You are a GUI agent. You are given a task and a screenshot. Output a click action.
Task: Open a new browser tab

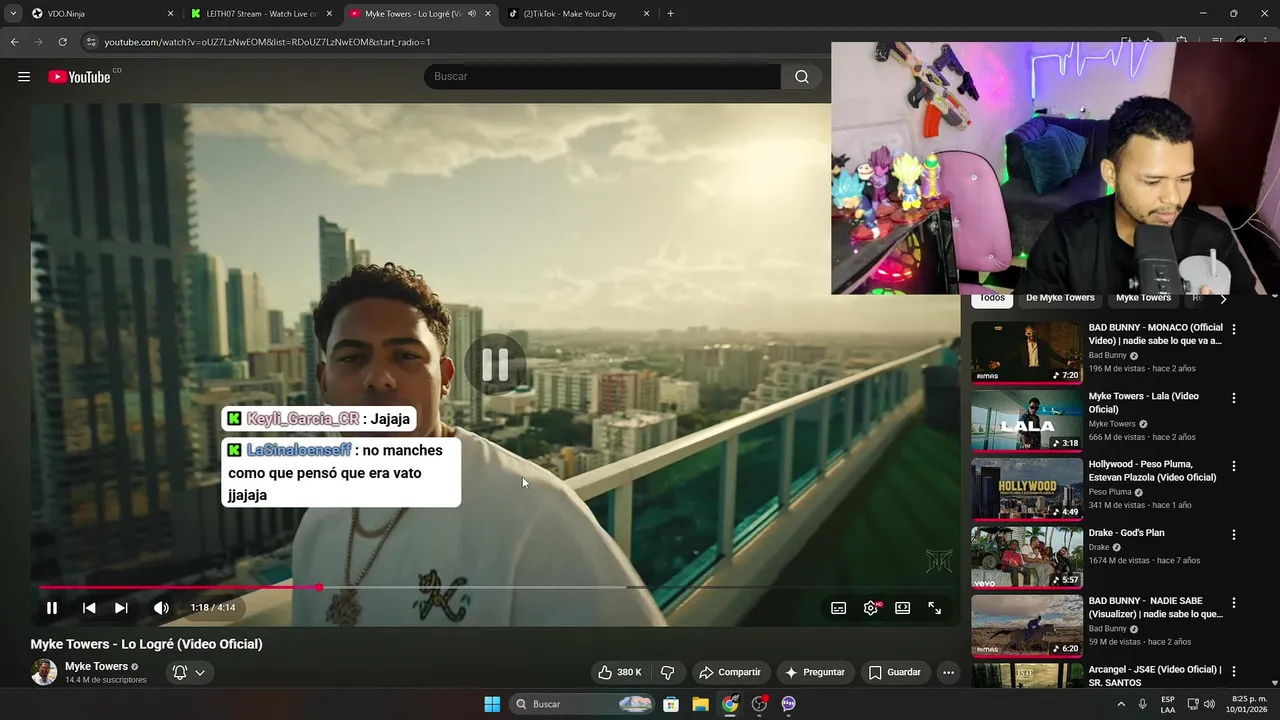coord(670,14)
